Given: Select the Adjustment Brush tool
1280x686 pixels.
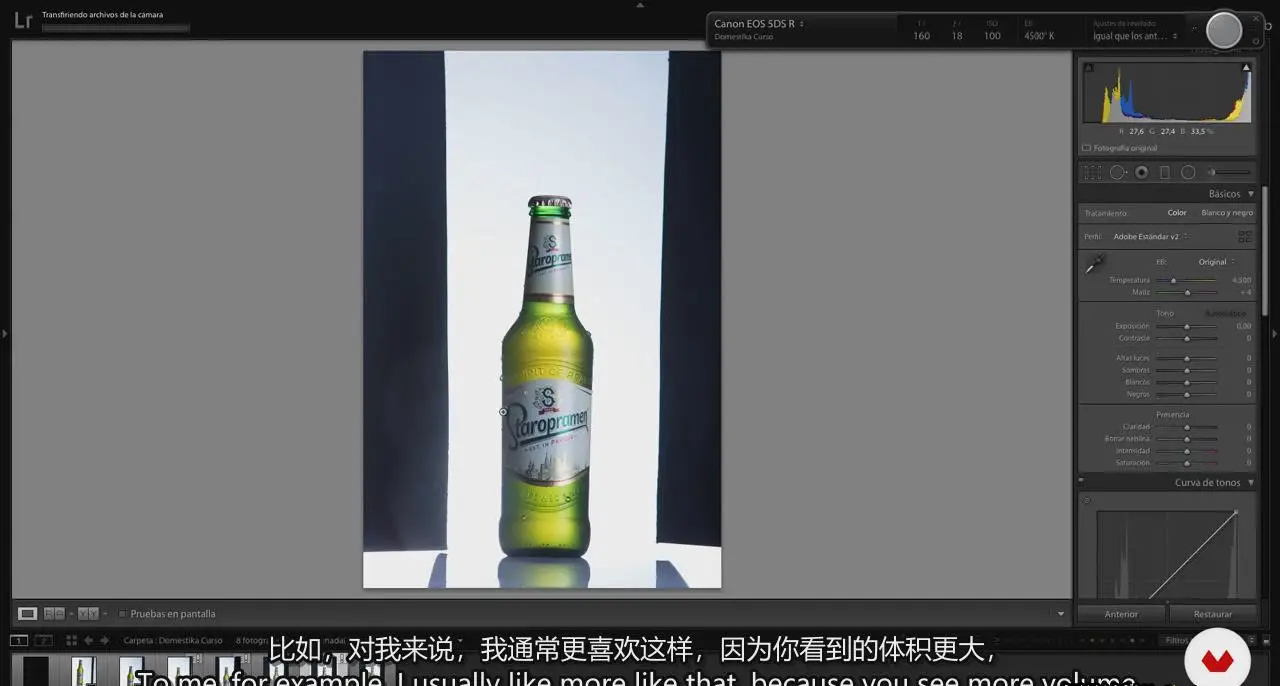Looking at the screenshot, I should [1211, 173].
